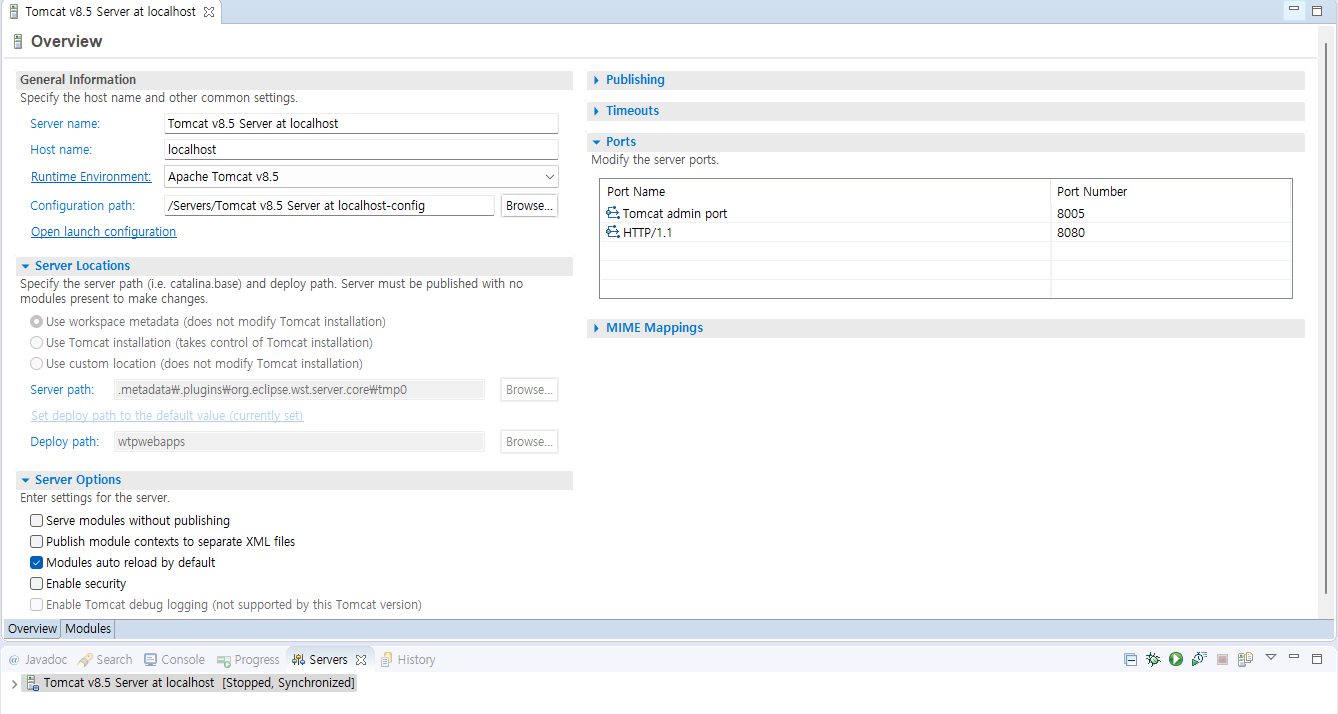Switch to the Overview bottom tab
The height and width of the screenshot is (714, 1338).
point(33,629)
